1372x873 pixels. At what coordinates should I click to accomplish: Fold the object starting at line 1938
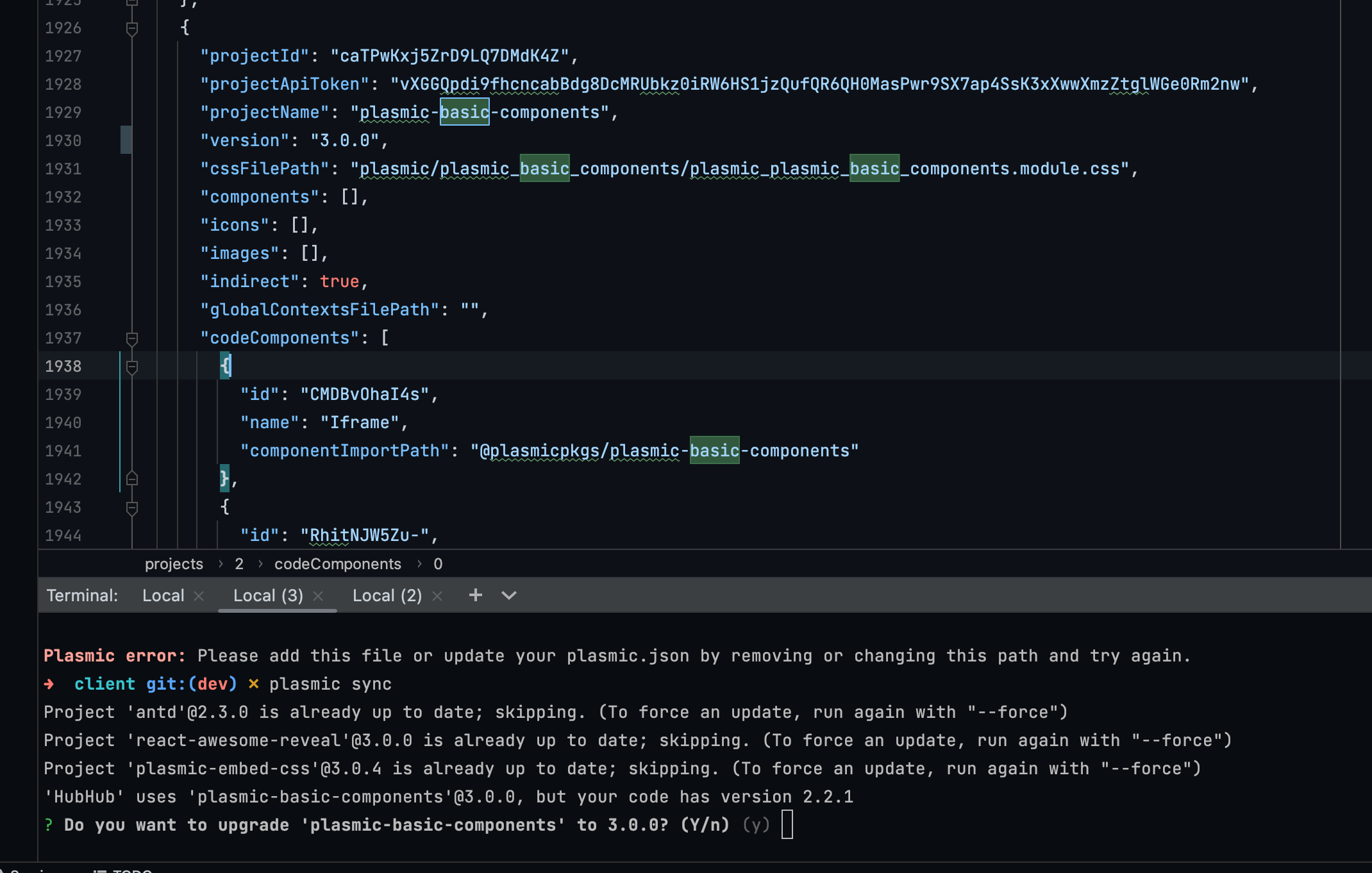pos(132,367)
